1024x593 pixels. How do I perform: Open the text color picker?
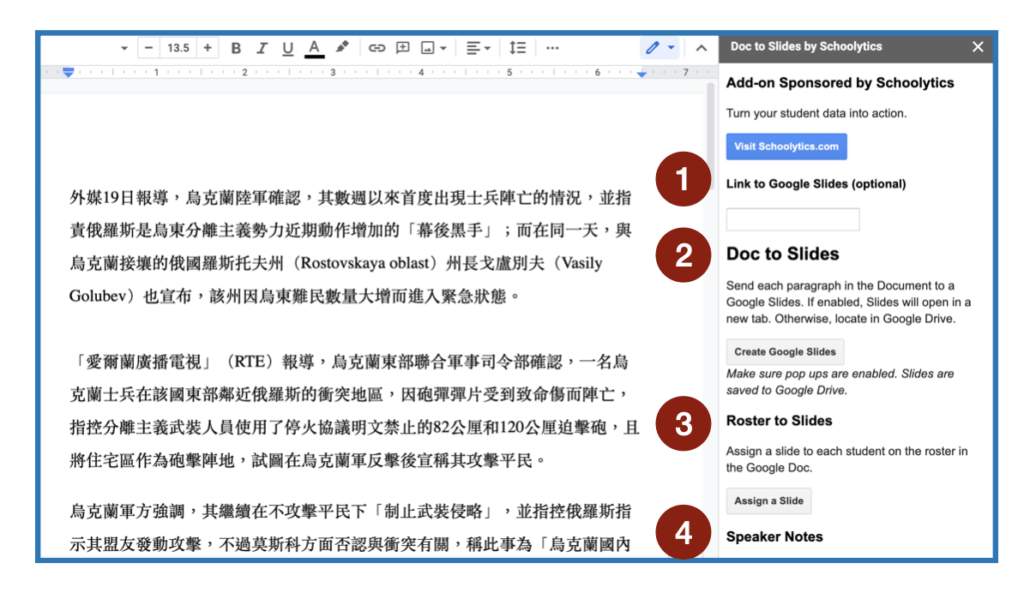pyautogui.click(x=314, y=48)
